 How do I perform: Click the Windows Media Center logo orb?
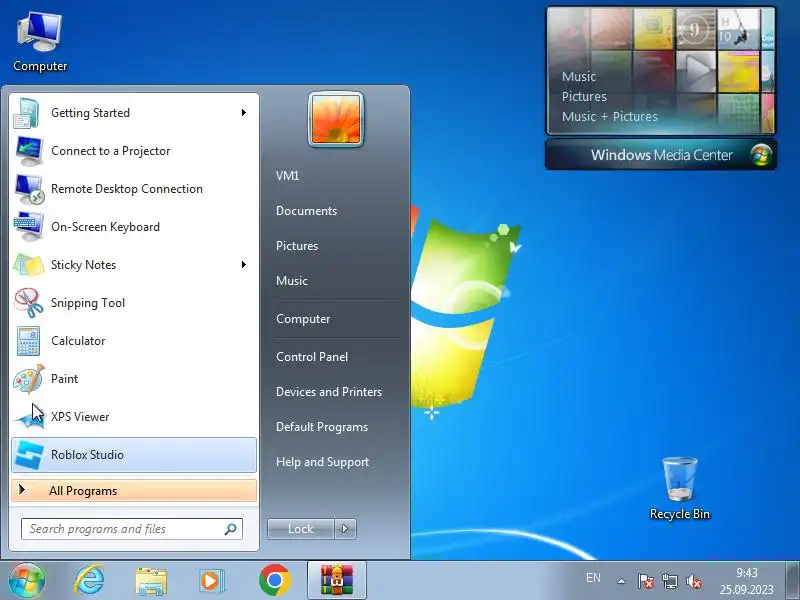[x=760, y=155]
